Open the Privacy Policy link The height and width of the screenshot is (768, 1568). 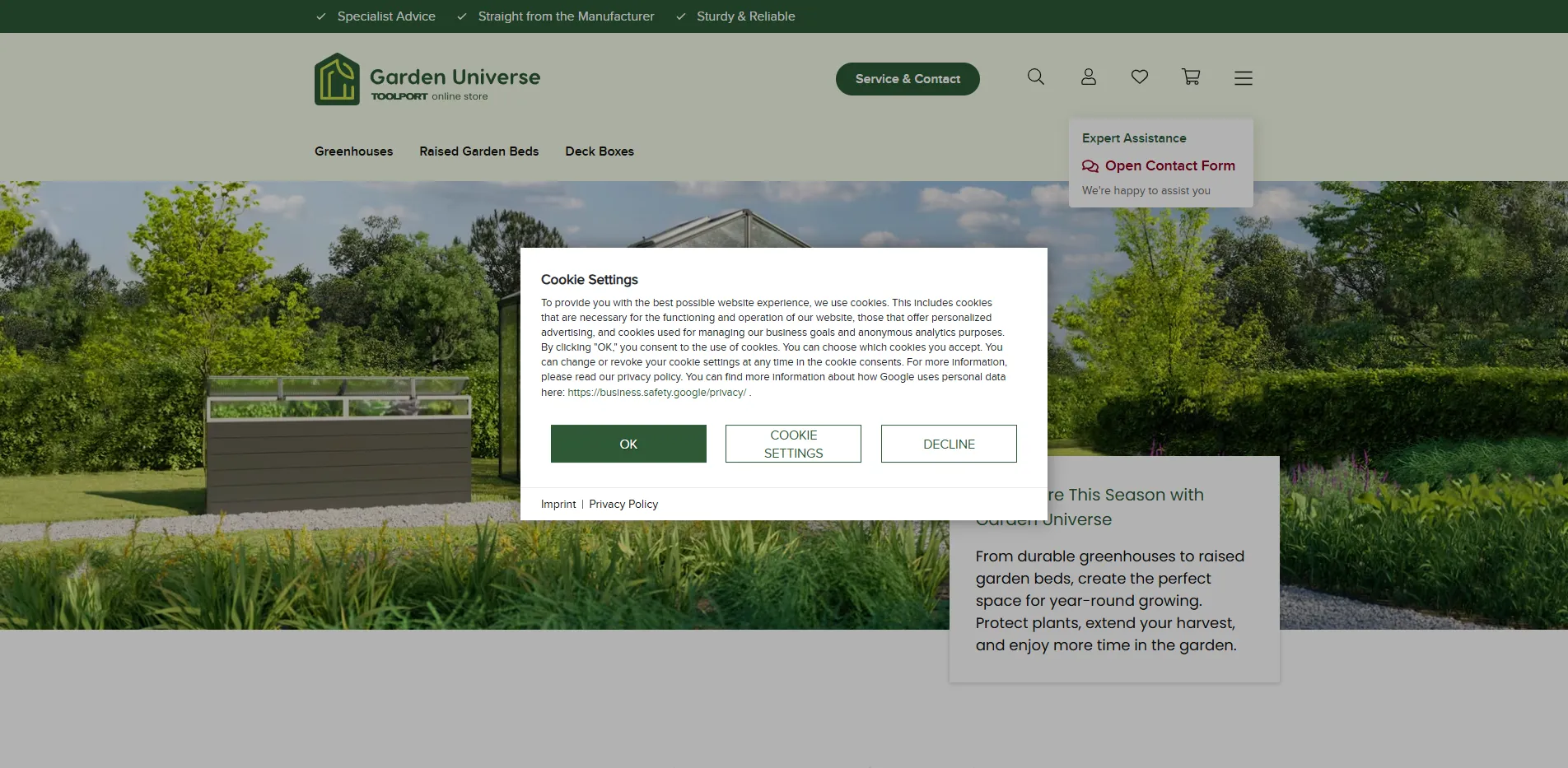(623, 505)
